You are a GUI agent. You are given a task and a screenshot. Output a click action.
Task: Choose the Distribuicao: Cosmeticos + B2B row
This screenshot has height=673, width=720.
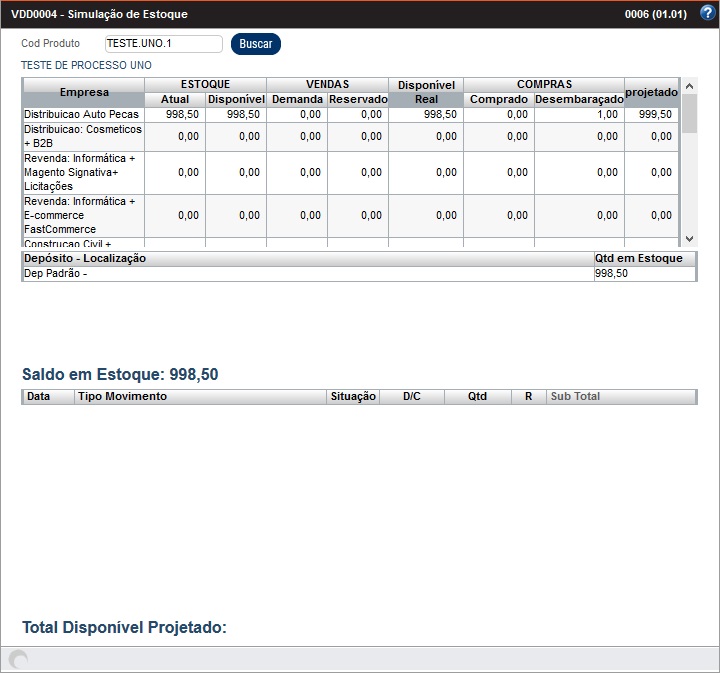tap(82, 137)
